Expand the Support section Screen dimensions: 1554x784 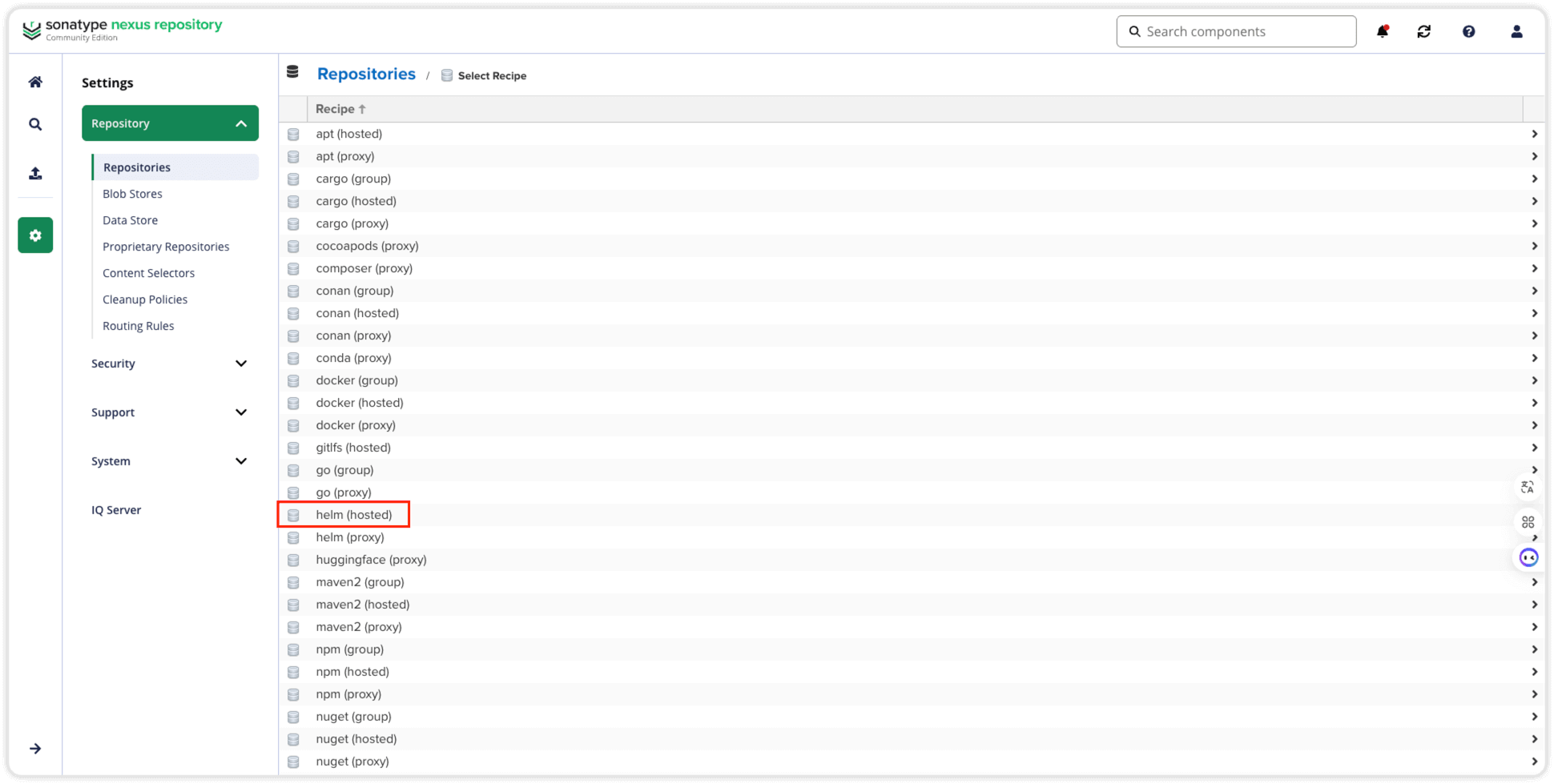click(170, 412)
